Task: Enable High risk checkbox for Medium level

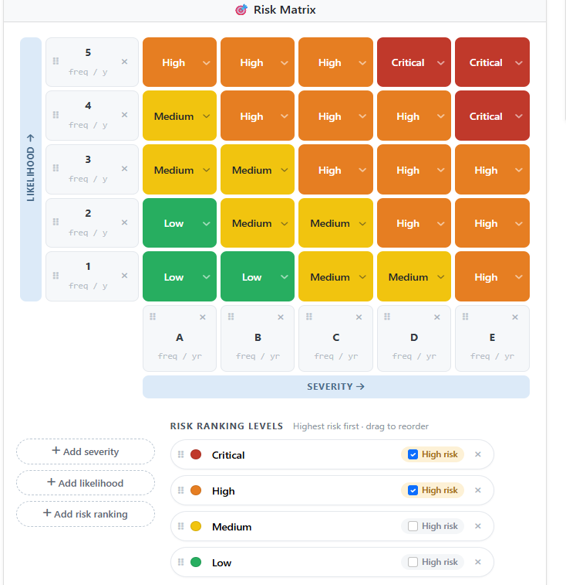Action: click(413, 526)
